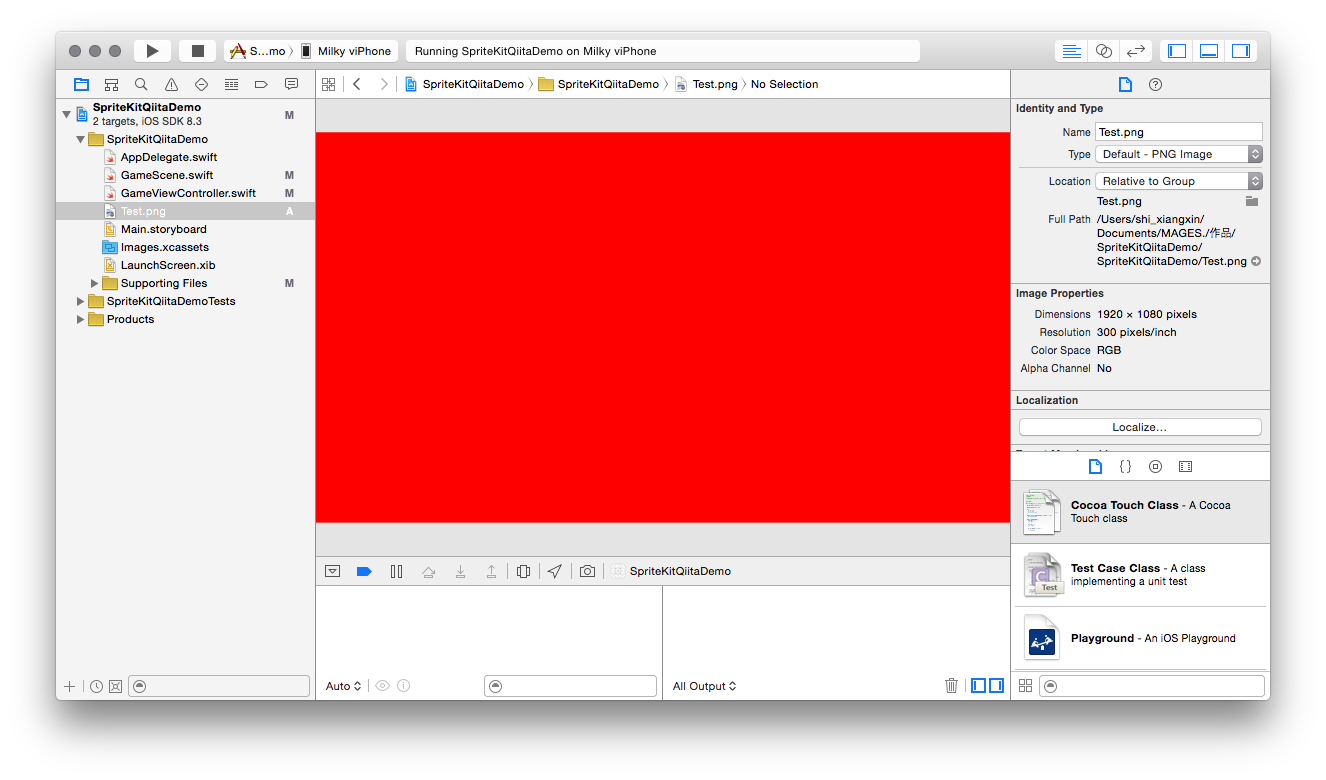Open the Report navigator
The width and height of the screenshot is (1326, 780).
click(291, 84)
